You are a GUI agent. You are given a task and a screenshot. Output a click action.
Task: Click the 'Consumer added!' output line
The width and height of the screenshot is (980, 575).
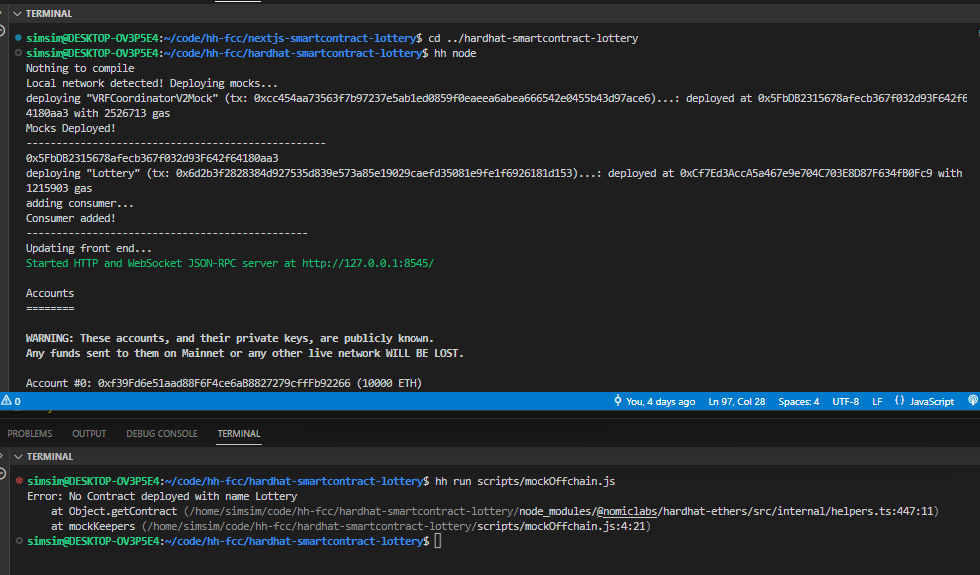71,218
